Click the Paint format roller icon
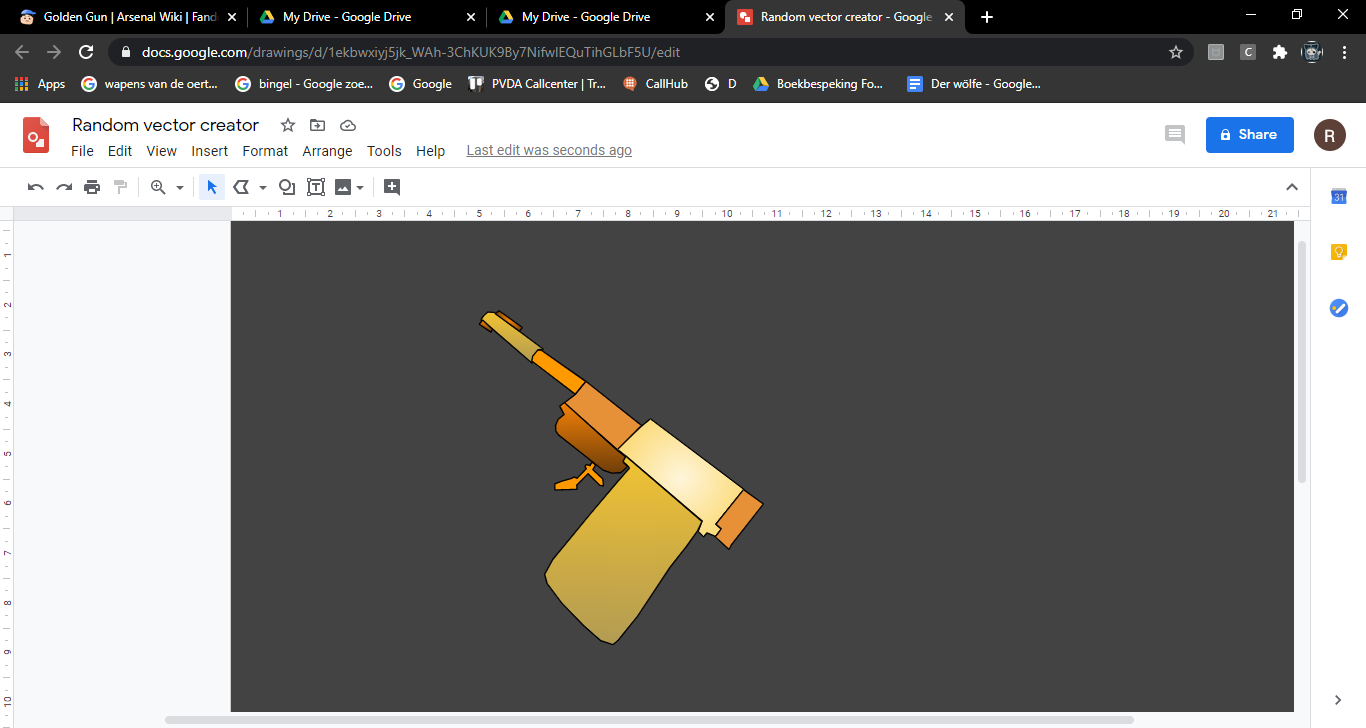Viewport: 1366px width, 728px height. coord(120,187)
